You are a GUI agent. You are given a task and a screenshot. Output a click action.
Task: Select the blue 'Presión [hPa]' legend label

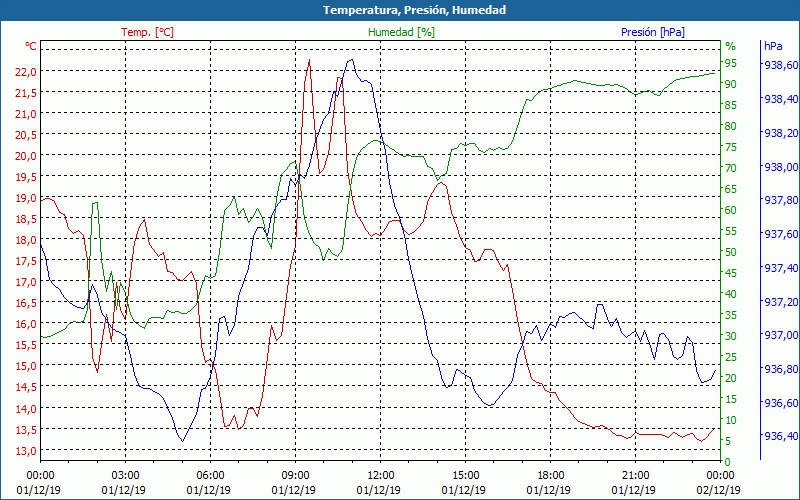[653, 32]
